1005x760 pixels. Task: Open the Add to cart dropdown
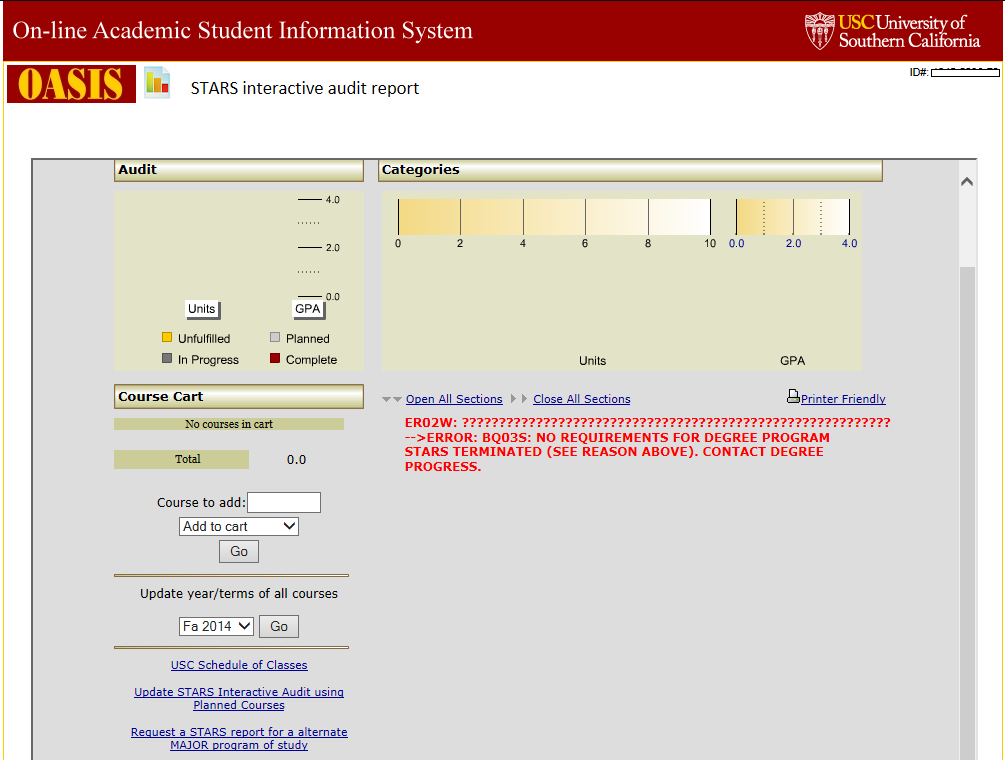[x=238, y=527]
